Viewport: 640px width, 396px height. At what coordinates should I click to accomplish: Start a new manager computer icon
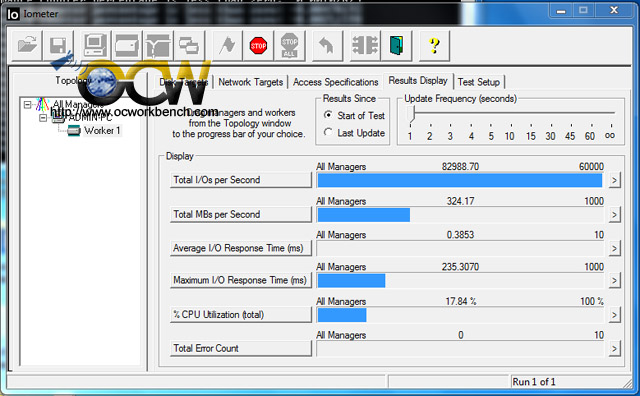pyautogui.click(x=95, y=45)
